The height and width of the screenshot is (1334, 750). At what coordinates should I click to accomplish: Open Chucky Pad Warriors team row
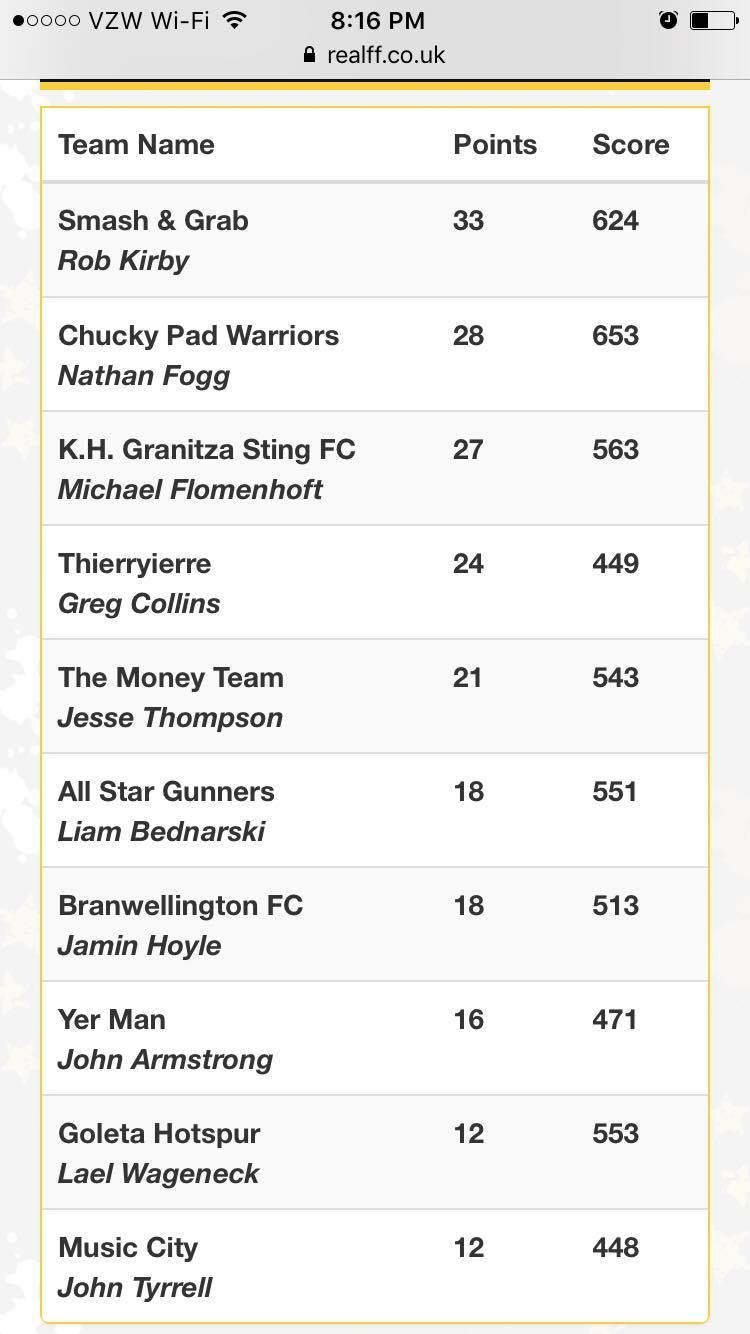point(198,336)
